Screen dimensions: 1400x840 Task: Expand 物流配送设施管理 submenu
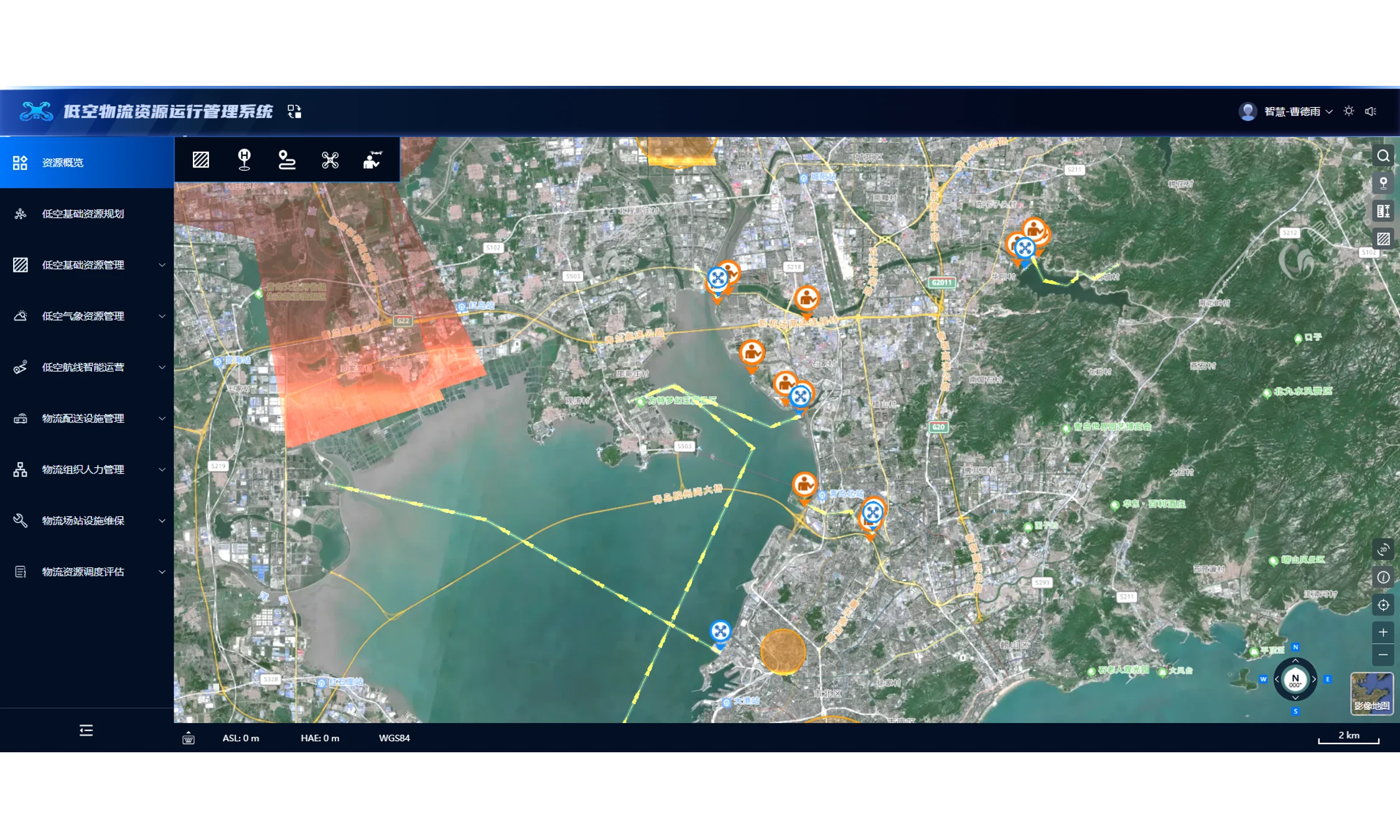coord(86,418)
